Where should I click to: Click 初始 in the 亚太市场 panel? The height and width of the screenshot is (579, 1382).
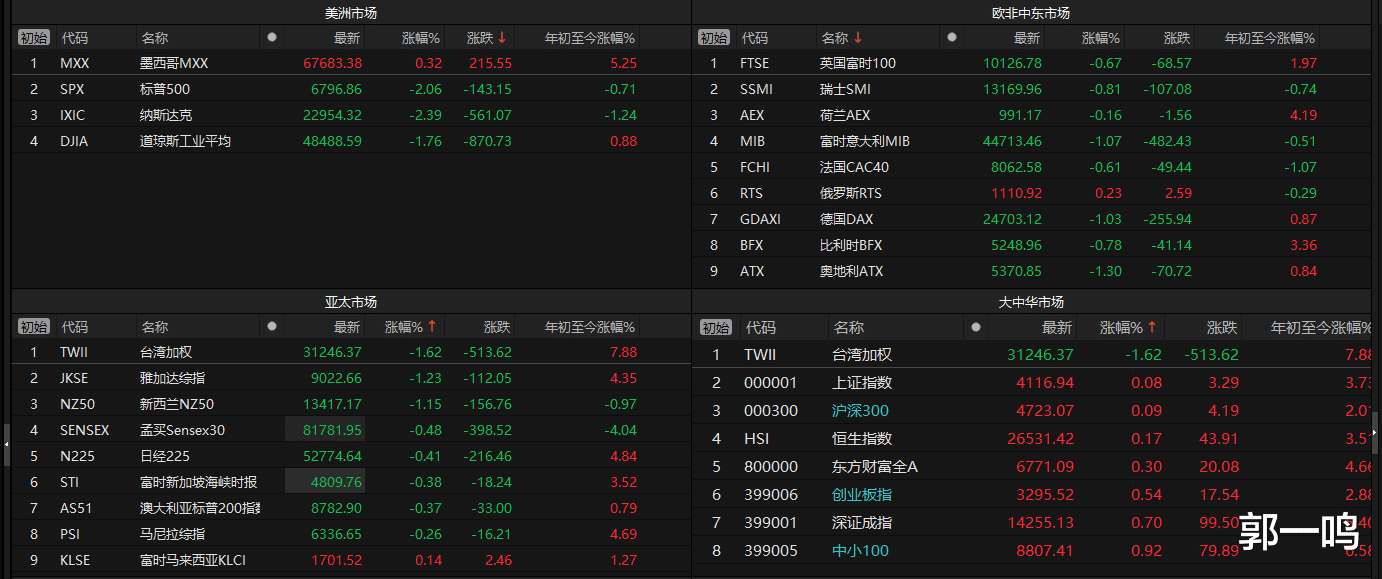(33, 327)
